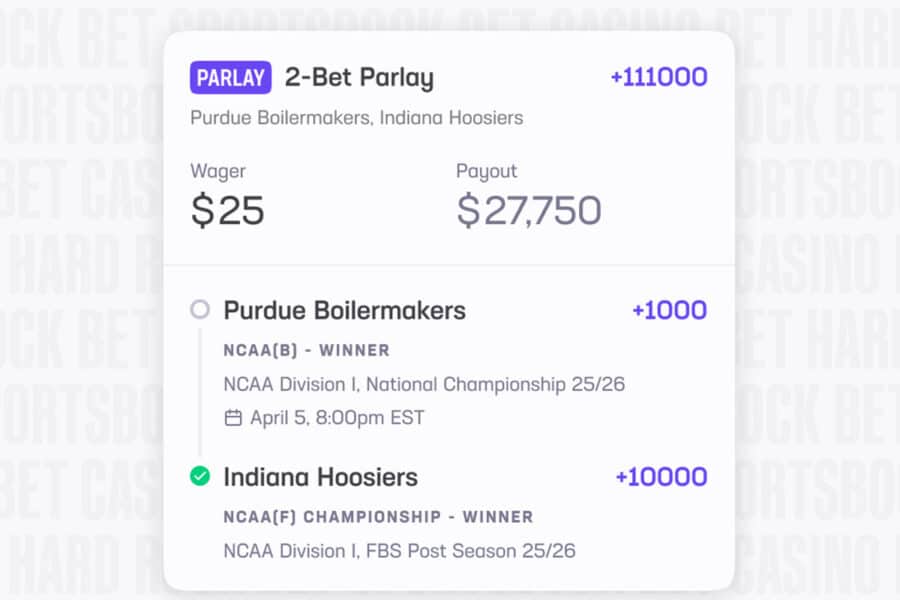Click the +1000 odds for Purdue Boilermakers
This screenshot has height=600, width=900.
(668, 310)
